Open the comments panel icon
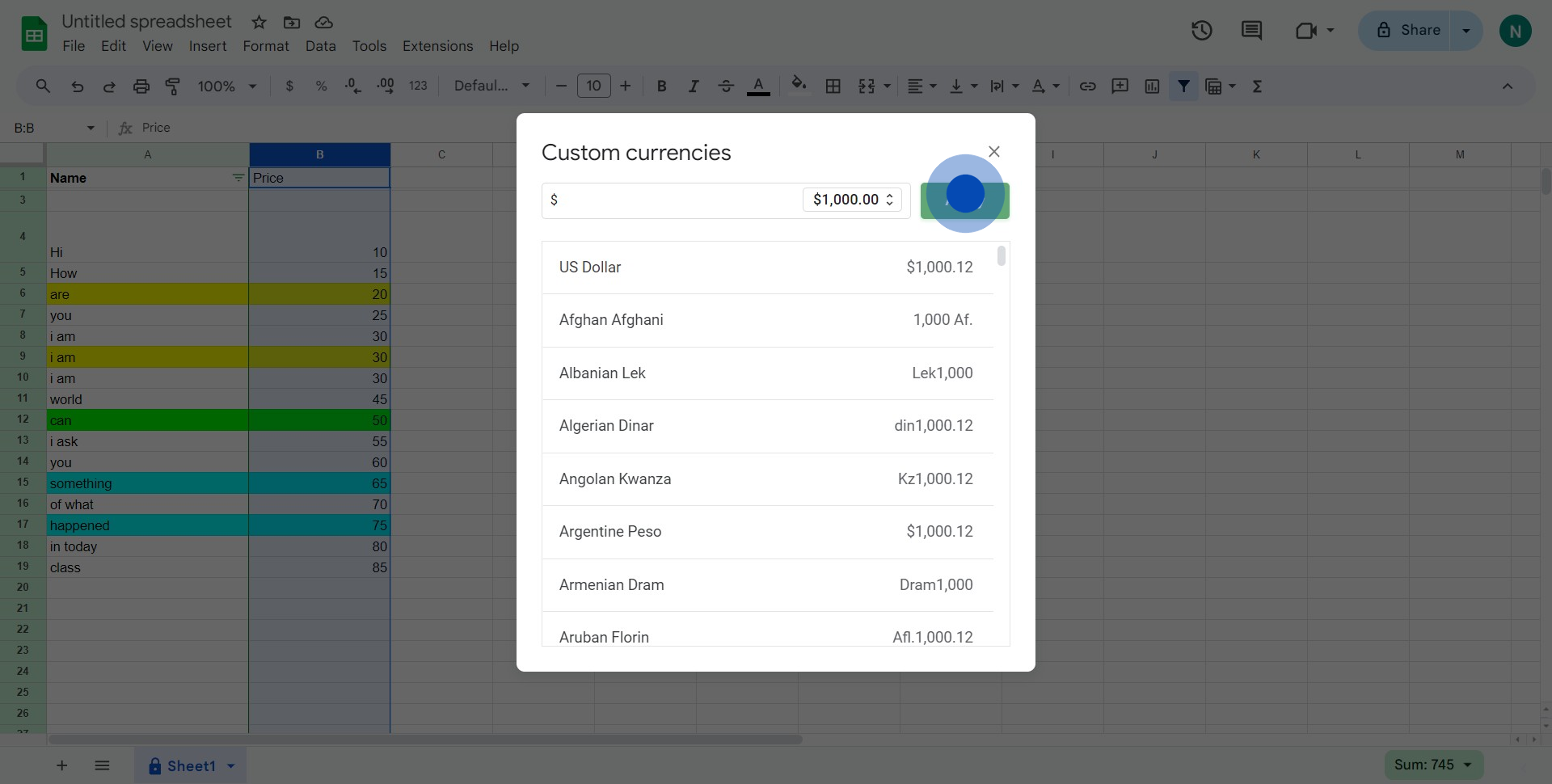The image size is (1552, 784). [x=1251, y=31]
